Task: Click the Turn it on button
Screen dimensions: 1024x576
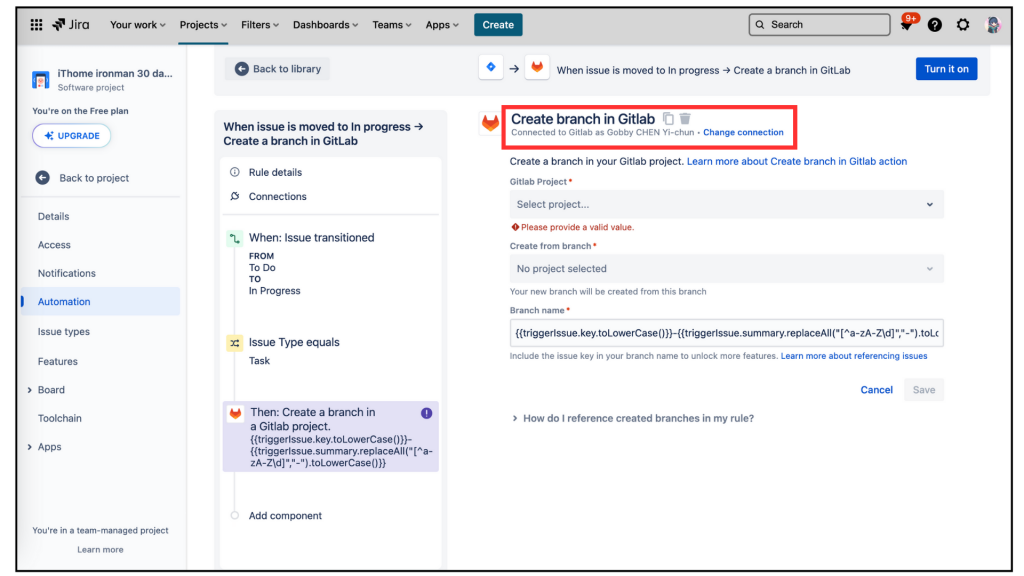Action: (946, 69)
